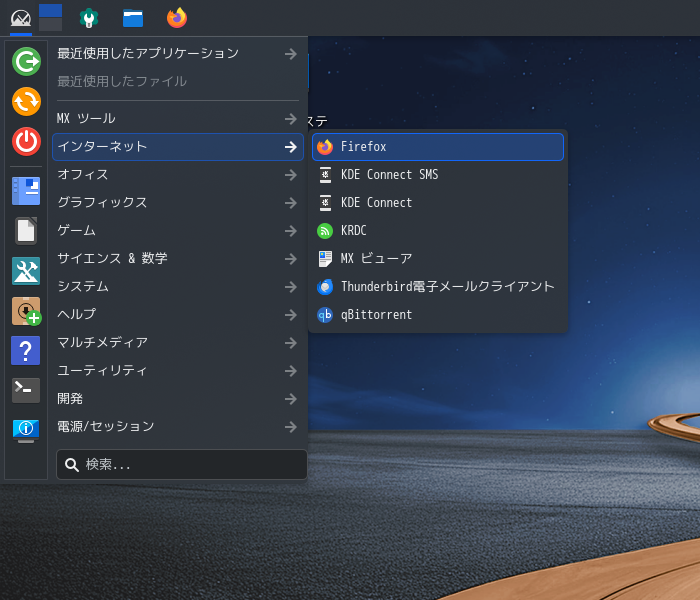Image resolution: width=700 pixels, height=600 pixels.
Task: Select MX ビューア entry text
Action: coord(376,259)
